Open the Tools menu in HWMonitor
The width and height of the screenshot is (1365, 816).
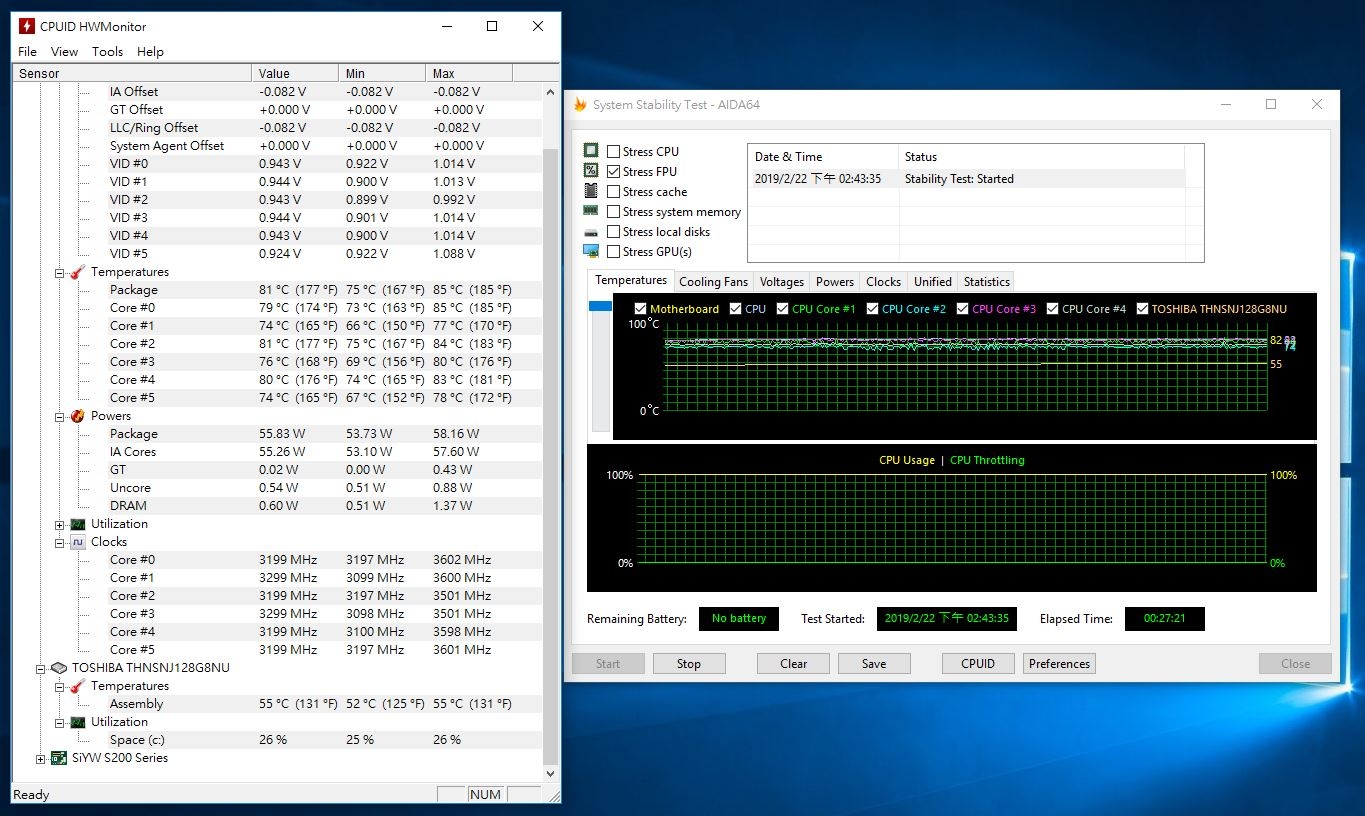click(x=107, y=52)
